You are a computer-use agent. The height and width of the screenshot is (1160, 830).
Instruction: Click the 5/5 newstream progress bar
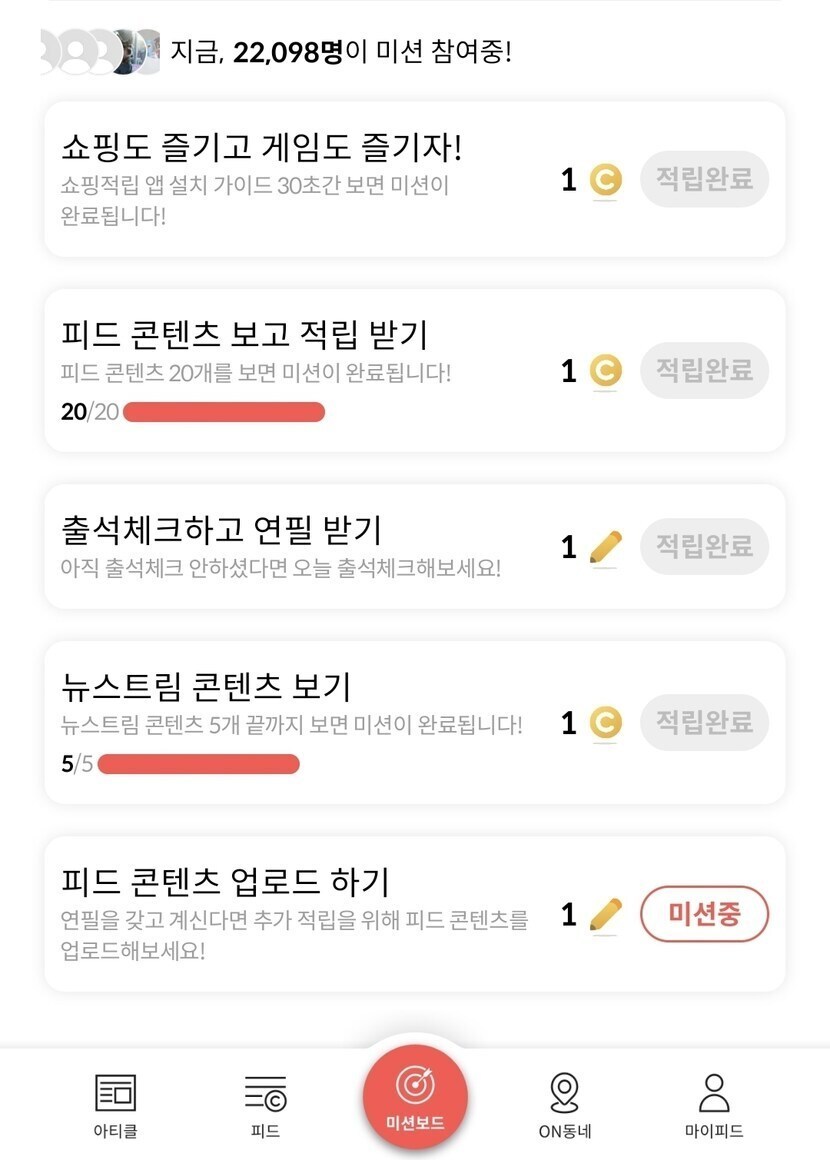(x=199, y=765)
